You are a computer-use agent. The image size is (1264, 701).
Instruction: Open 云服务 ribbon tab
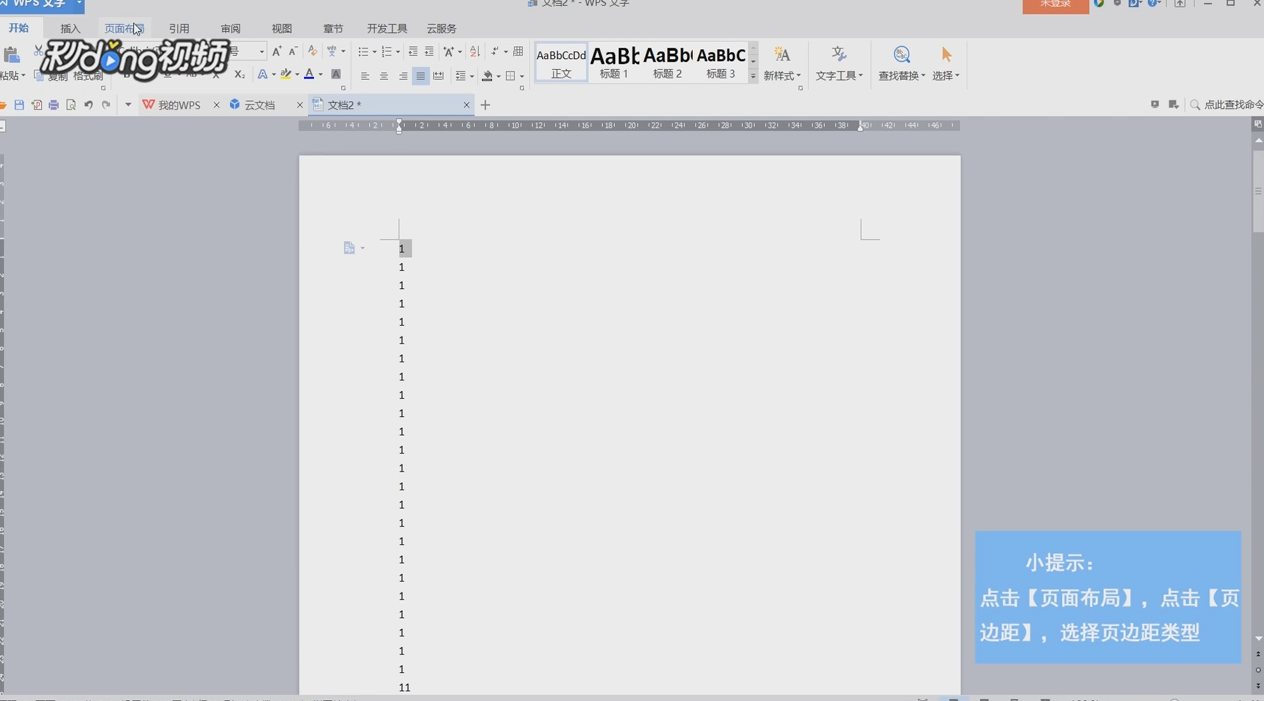point(441,29)
